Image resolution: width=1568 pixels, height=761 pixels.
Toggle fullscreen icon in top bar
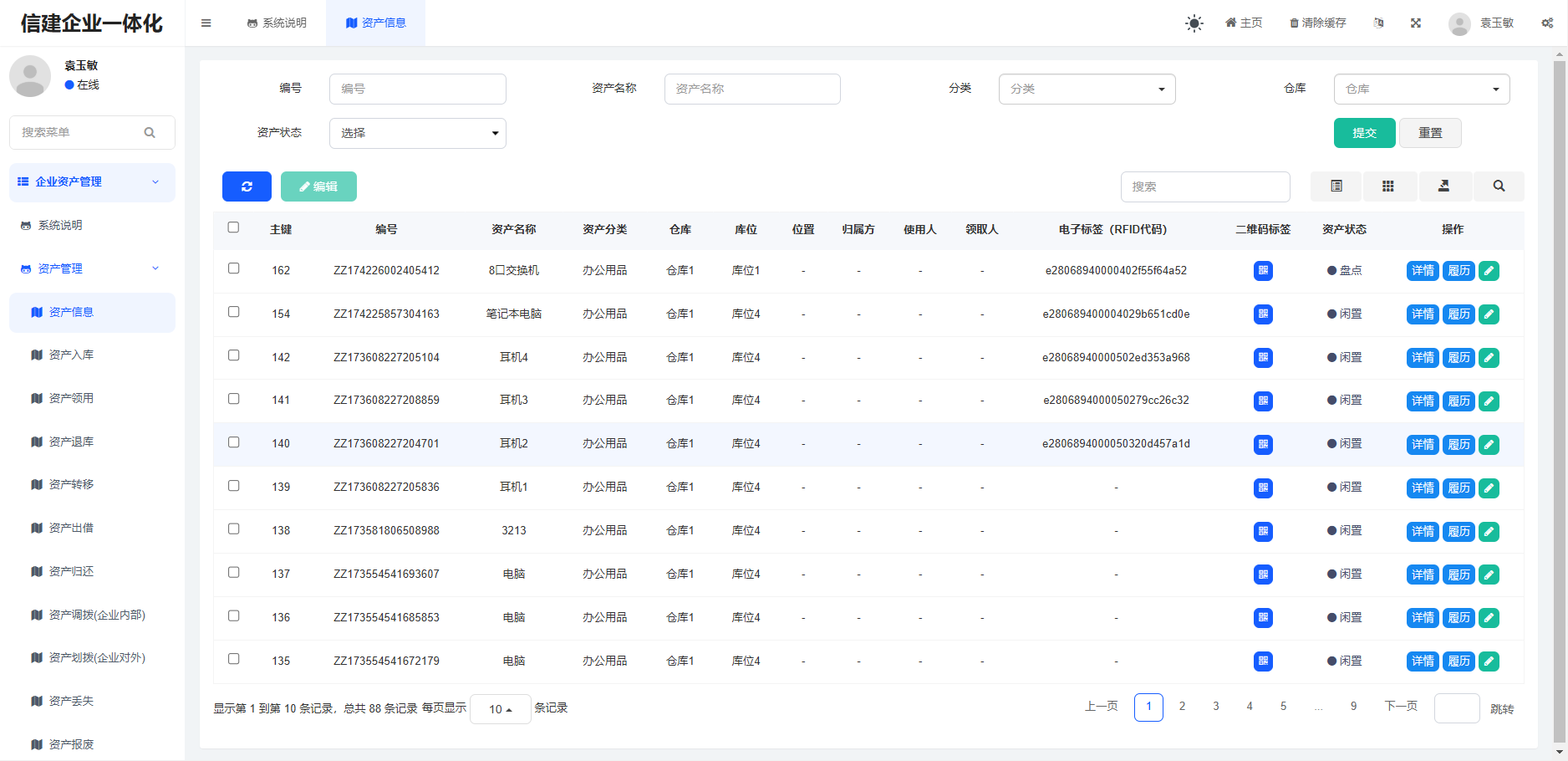tap(1416, 23)
